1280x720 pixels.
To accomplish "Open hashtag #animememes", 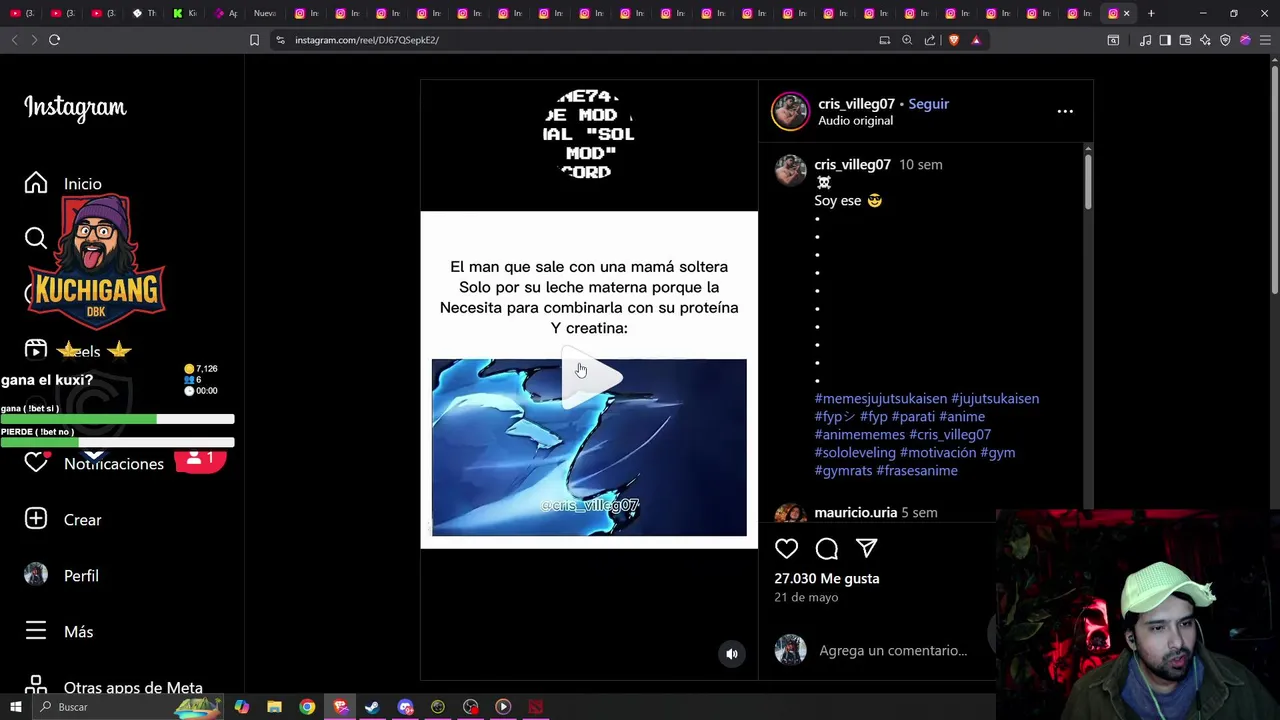I will coord(860,434).
